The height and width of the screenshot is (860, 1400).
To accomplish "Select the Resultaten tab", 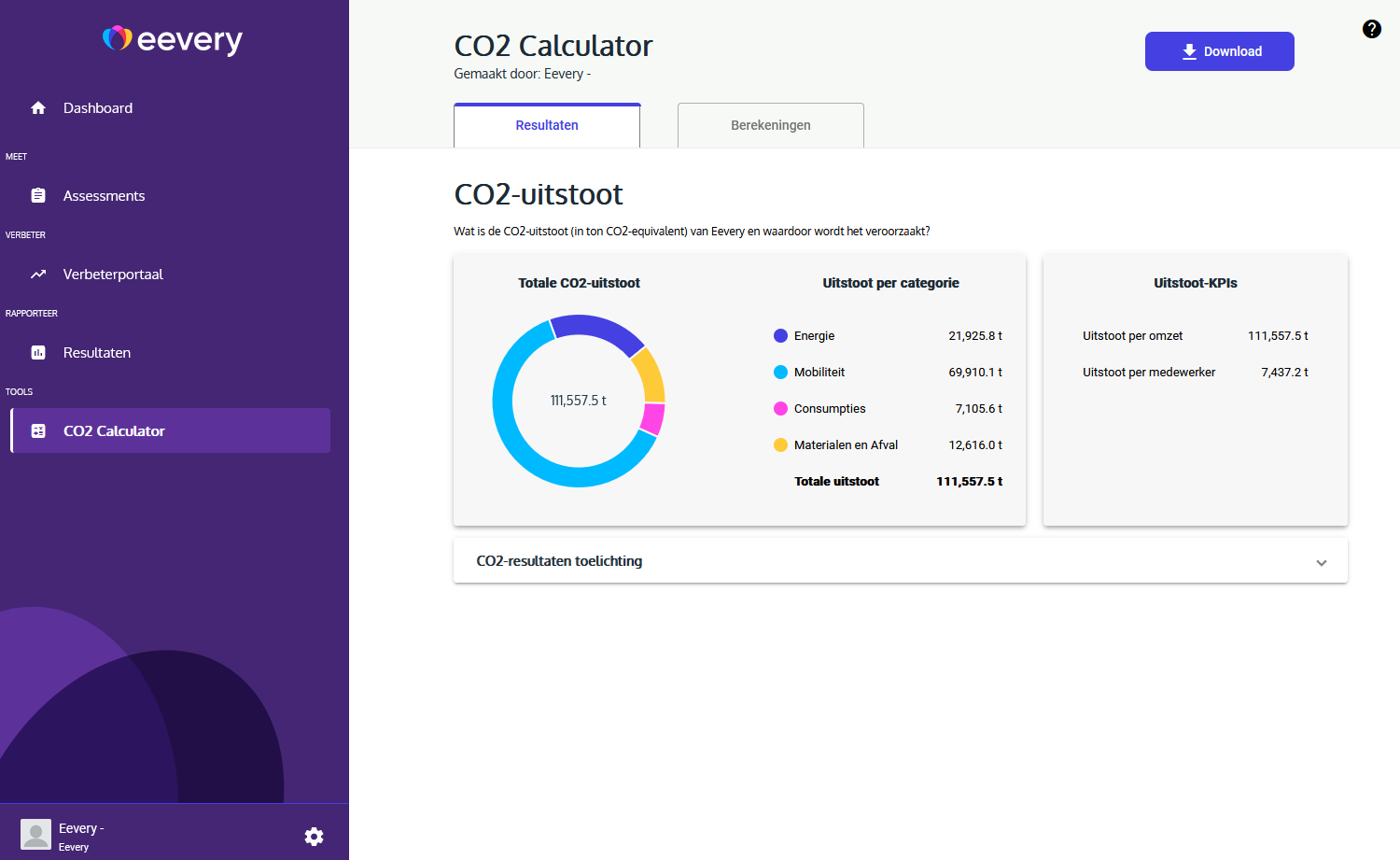I will 547,125.
